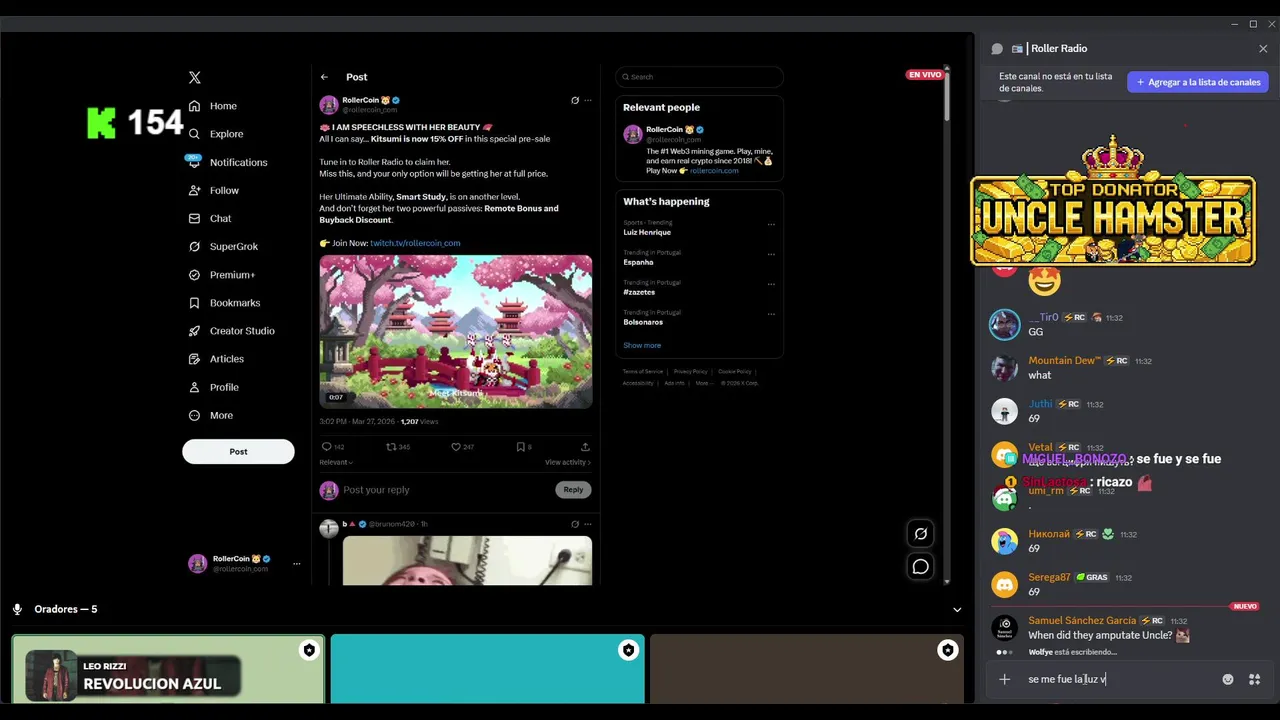This screenshot has width=1280, height=720.
Task: Click the Николай username in chat
Action: (x=1049, y=534)
